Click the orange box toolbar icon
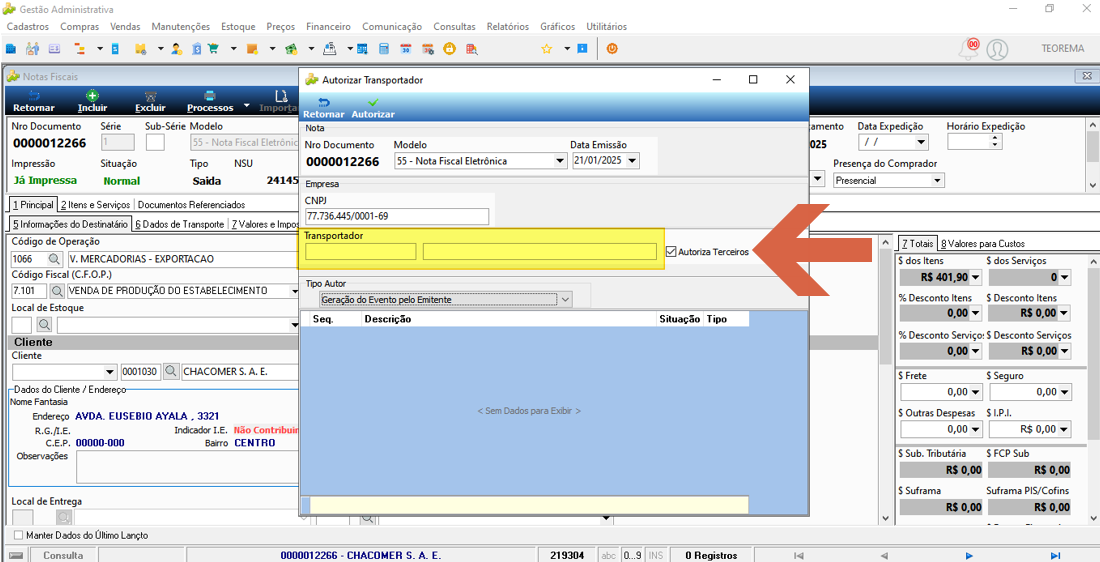Image resolution: width=1100 pixels, height=562 pixels. (253, 49)
